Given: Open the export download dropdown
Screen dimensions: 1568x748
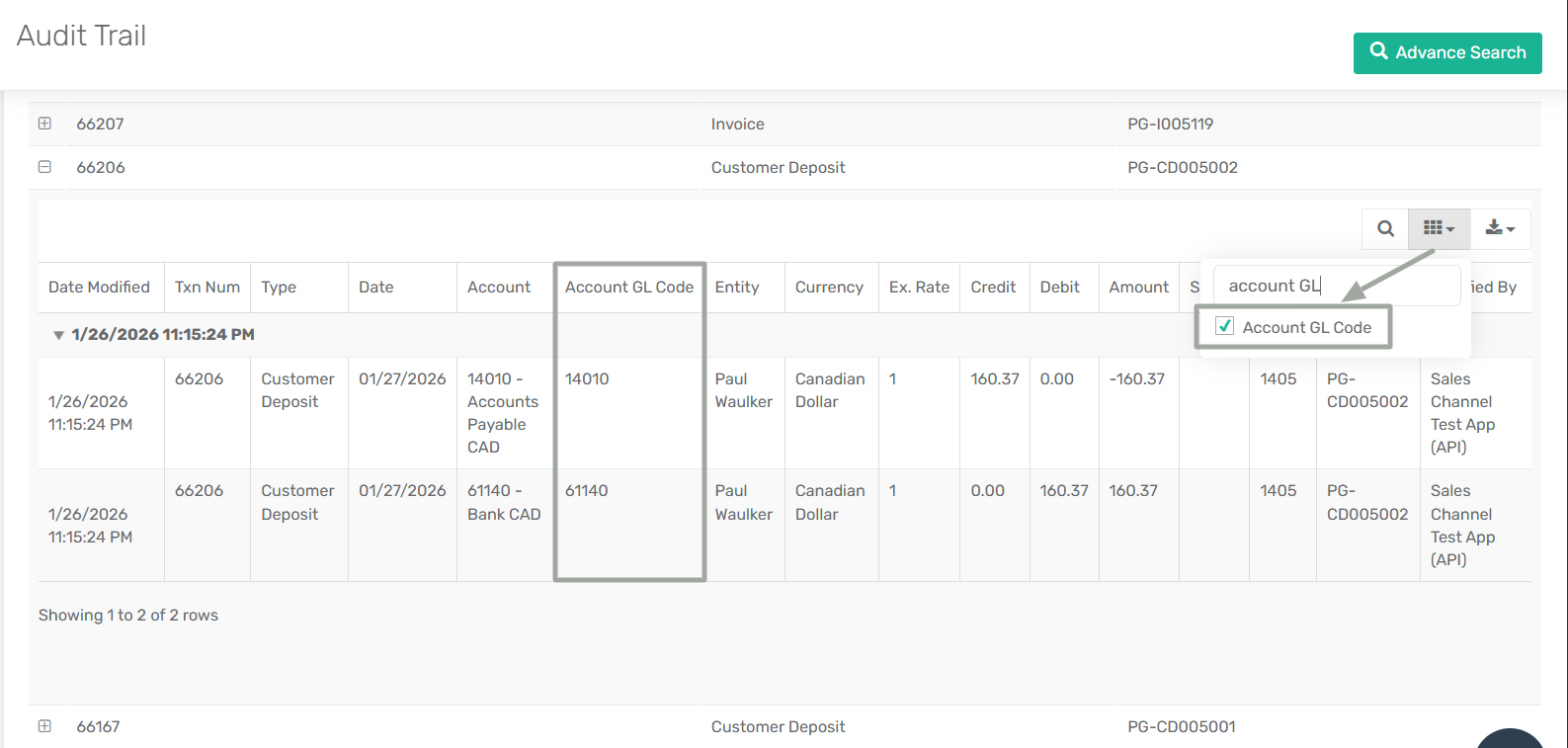Looking at the screenshot, I should tap(1500, 228).
